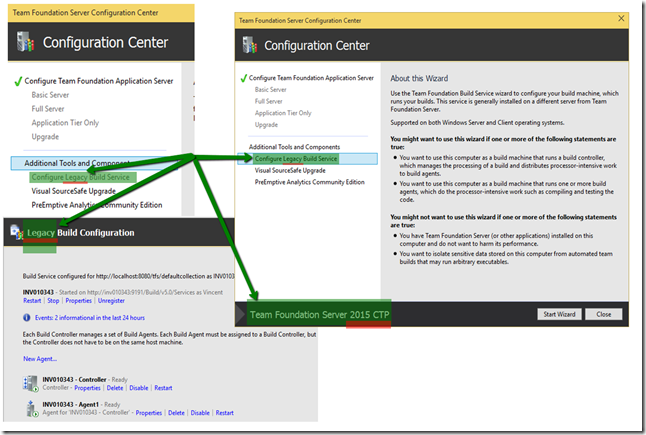This screenshot has height=435, width=646.
Task: Click Delete for INV010343 Agent1
Action: click(x=176, y=413)
